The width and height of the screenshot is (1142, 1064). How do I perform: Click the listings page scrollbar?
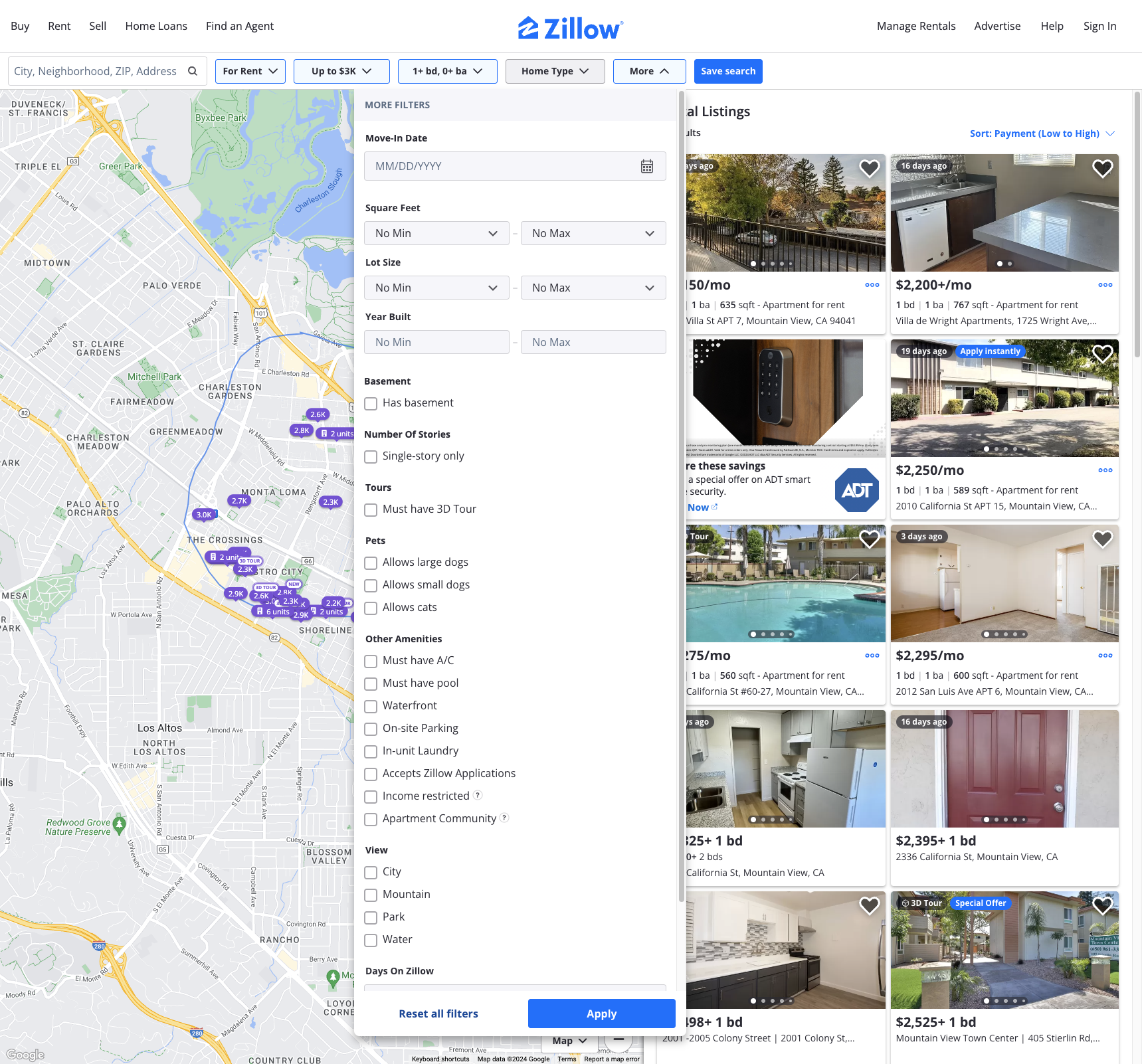tap(1137, 224)
